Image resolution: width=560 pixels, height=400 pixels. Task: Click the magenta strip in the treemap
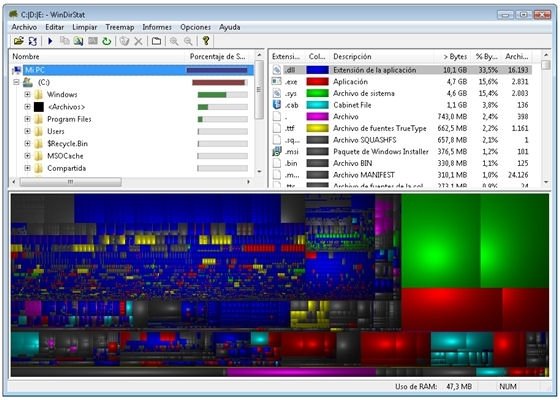(x=301, y=372)
